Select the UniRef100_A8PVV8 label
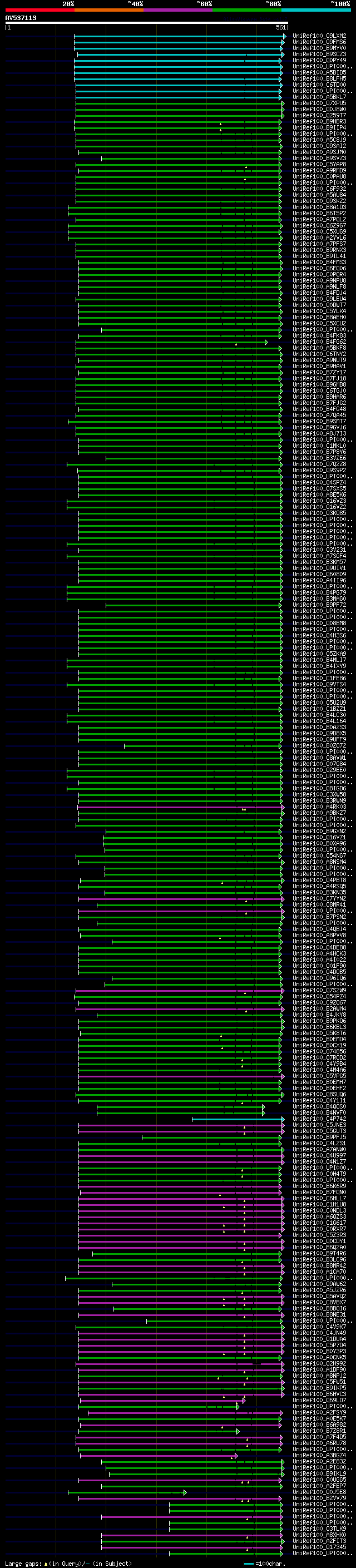 click(319, 935)
